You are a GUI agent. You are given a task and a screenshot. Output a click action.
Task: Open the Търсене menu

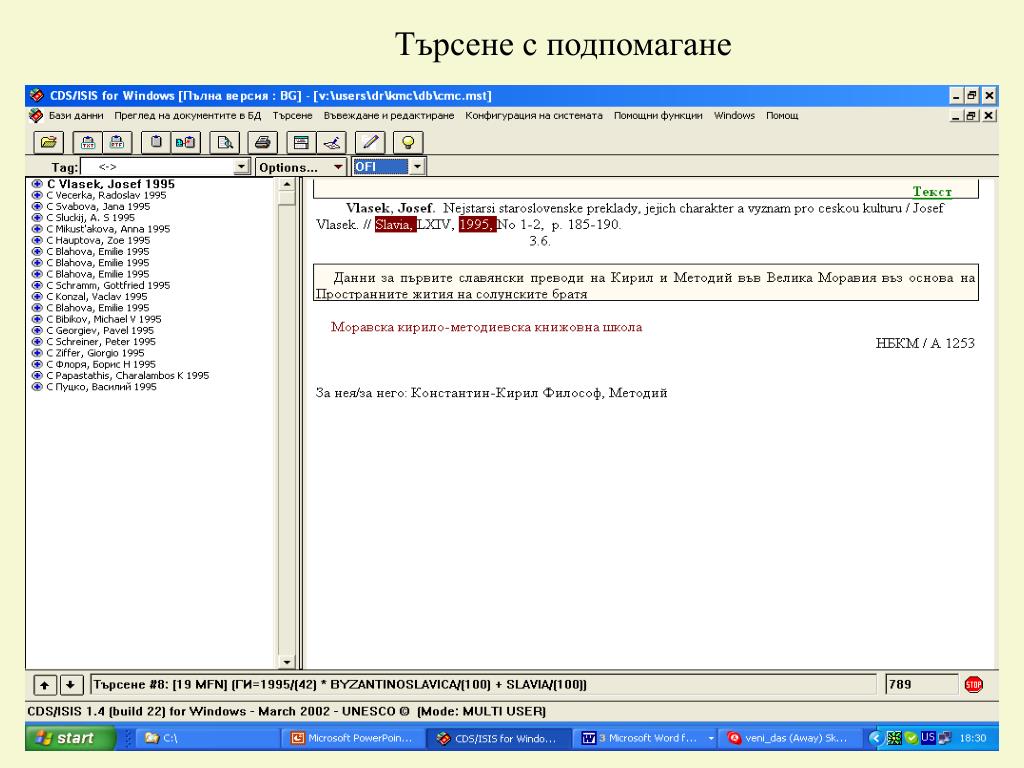293,116
